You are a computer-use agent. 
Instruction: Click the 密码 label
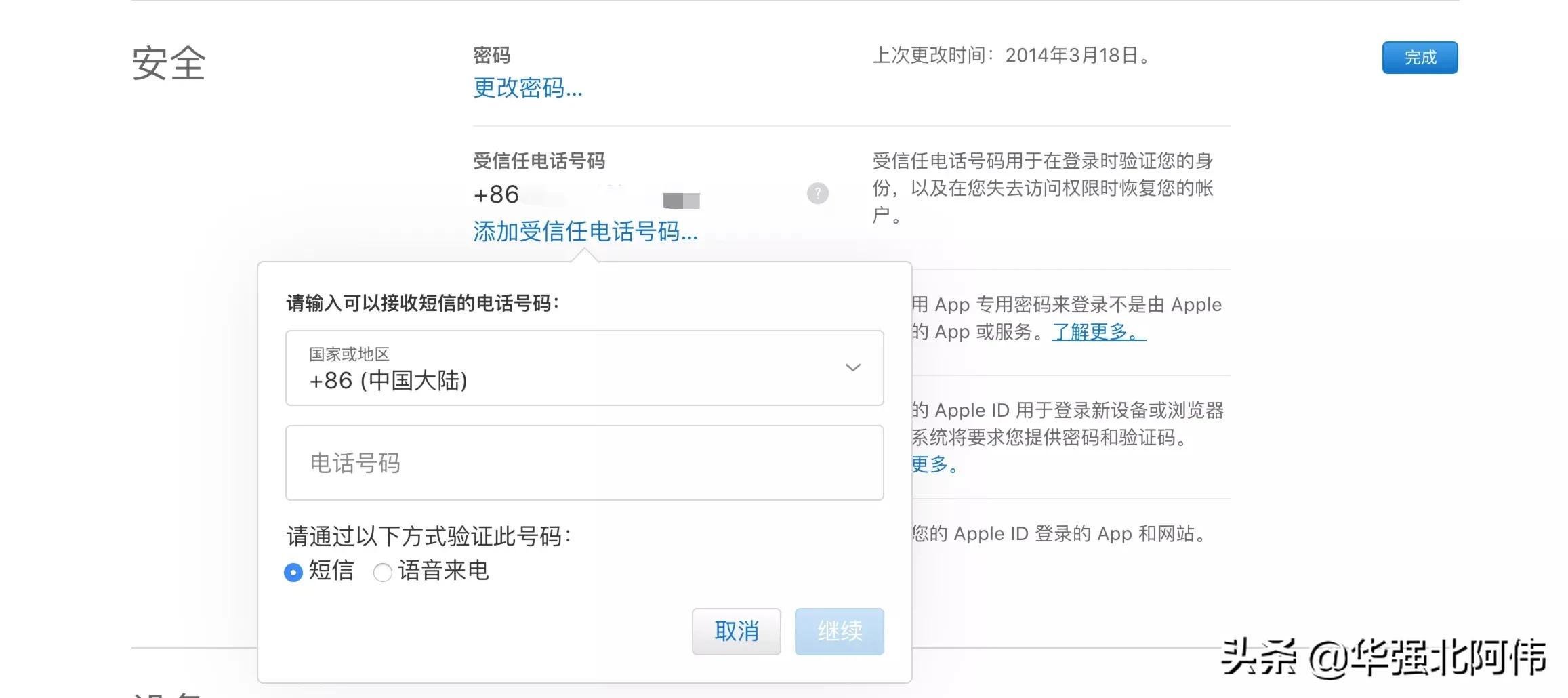pos(491,54)
